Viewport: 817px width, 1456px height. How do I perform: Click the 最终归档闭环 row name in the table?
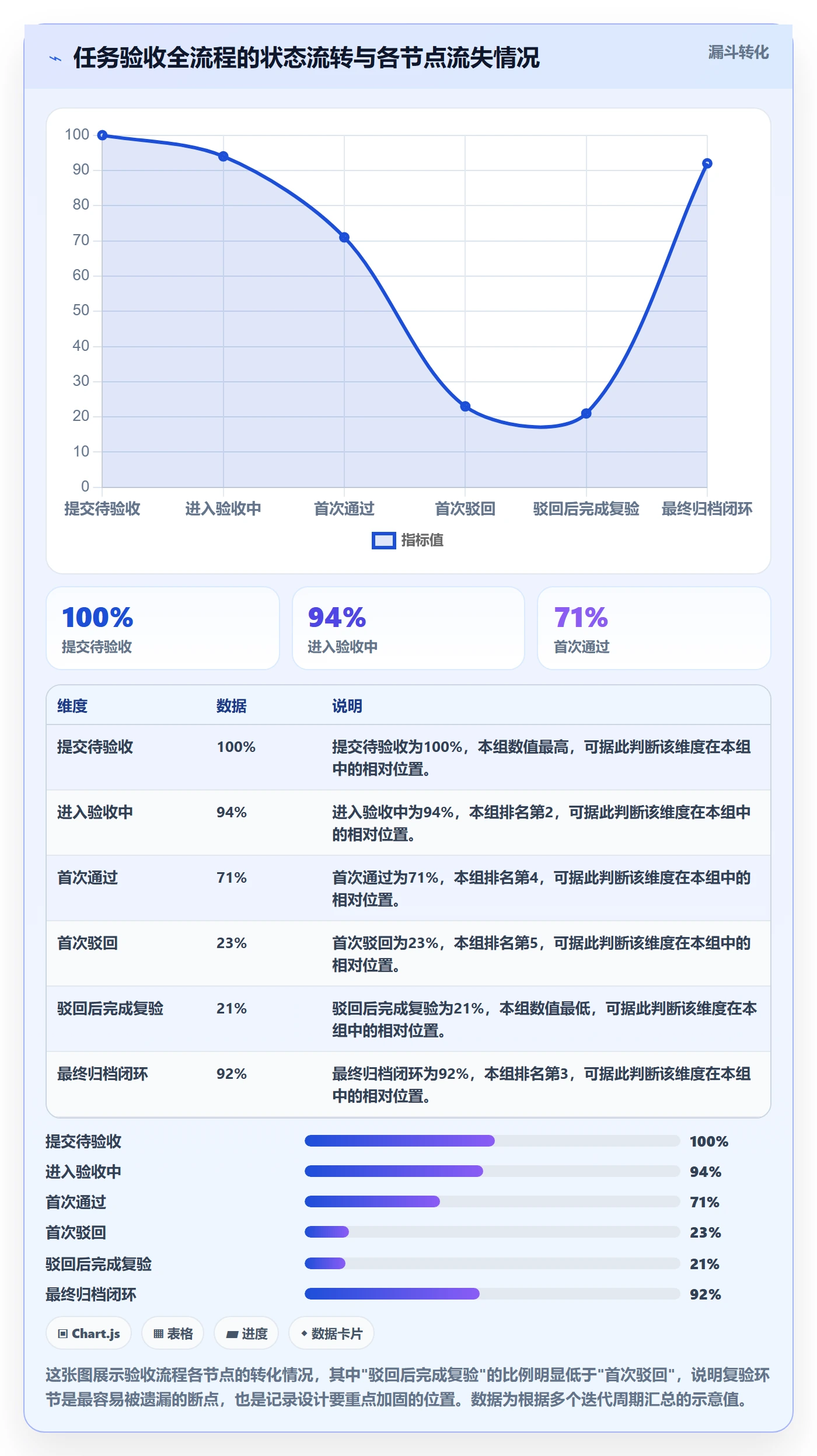[103, 1074]
